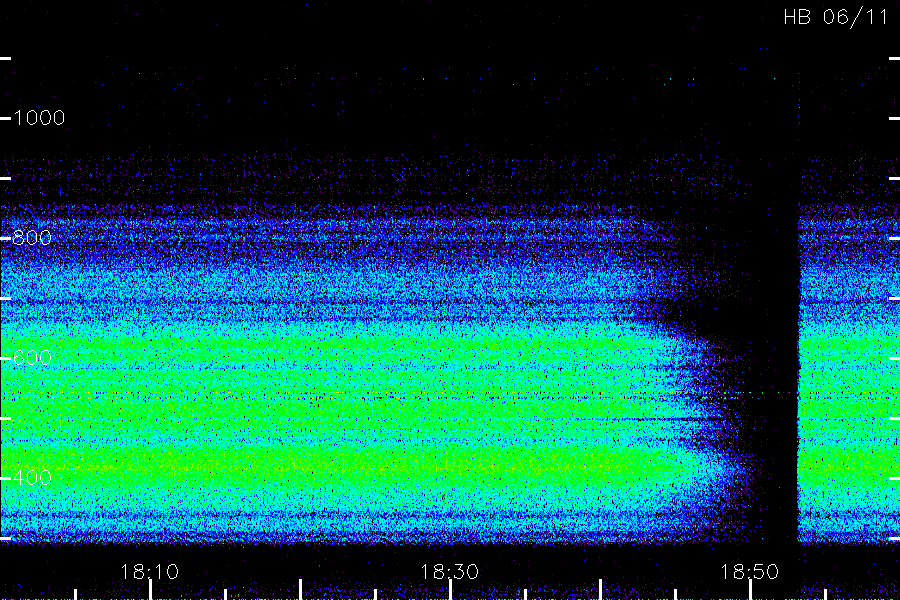
Task: Click the tick mark below 18:30
Action: tap(450, 590)
